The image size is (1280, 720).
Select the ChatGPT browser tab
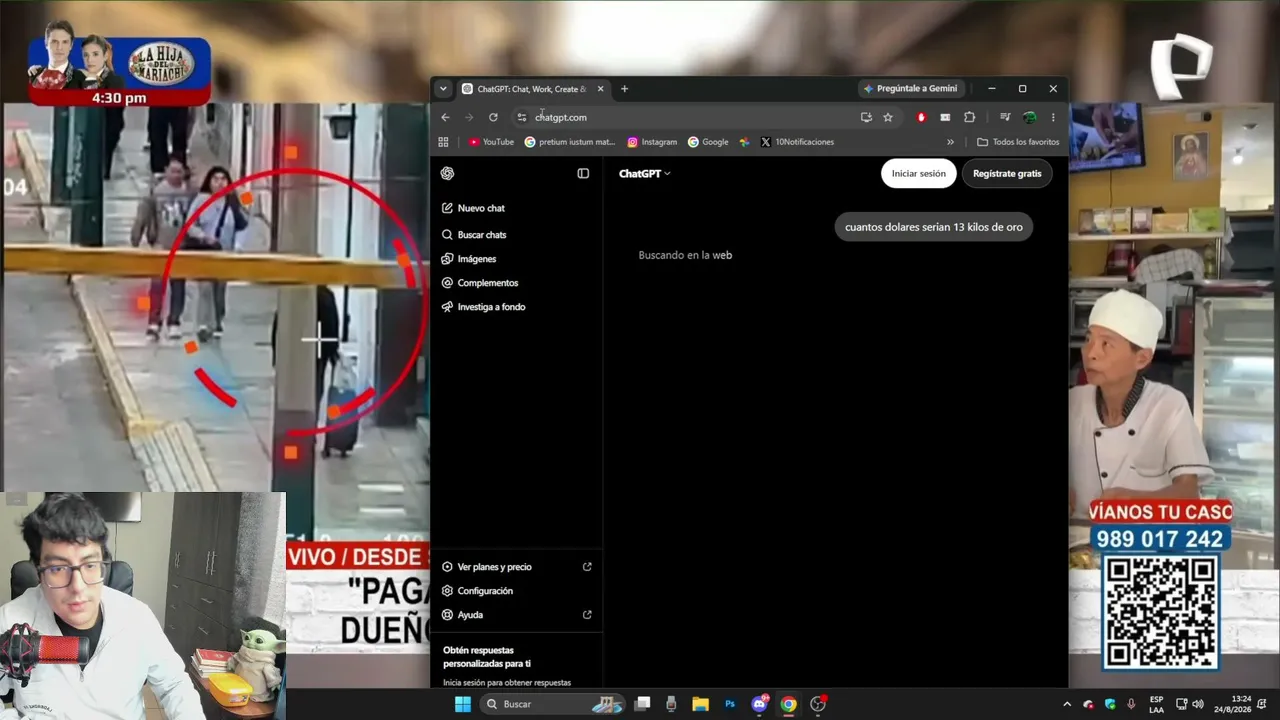tap(532, 89)
